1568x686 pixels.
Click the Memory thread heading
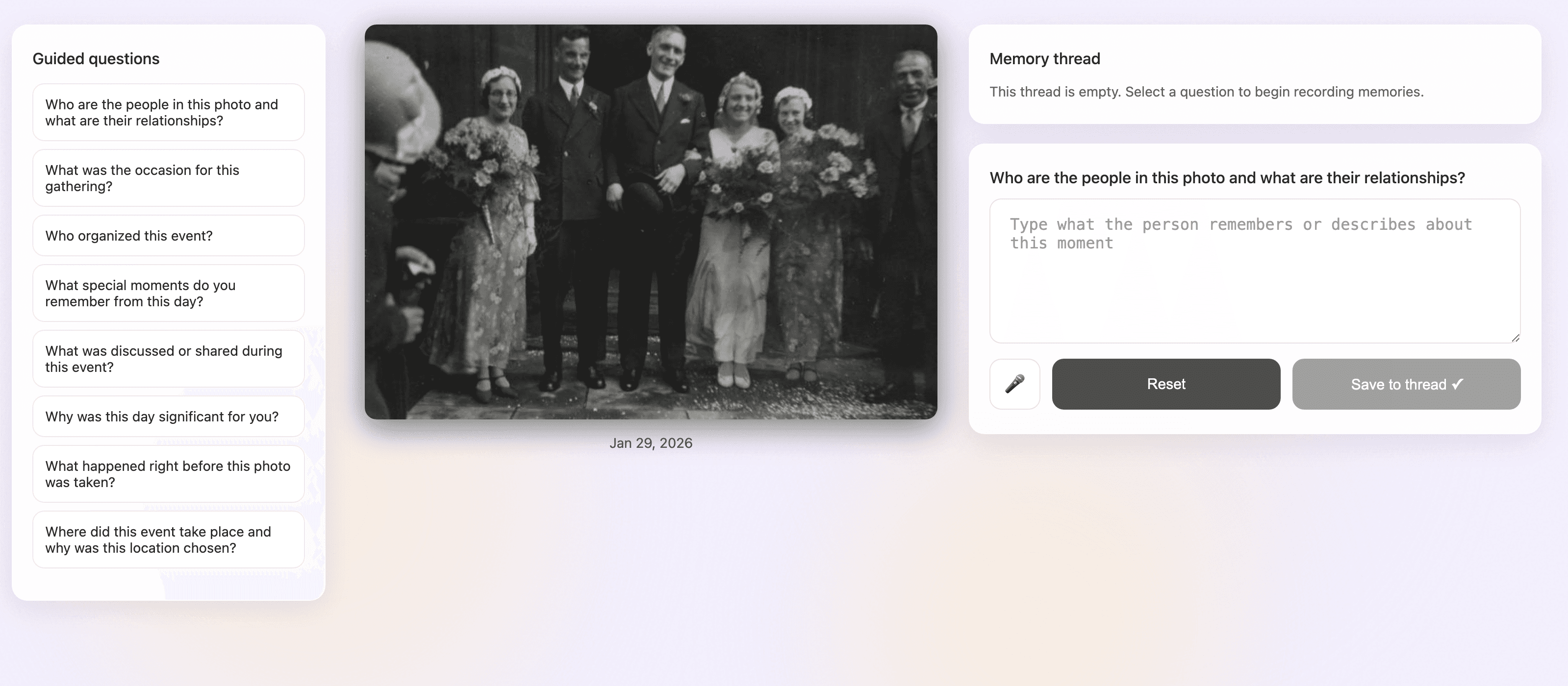pos(1044,58)
